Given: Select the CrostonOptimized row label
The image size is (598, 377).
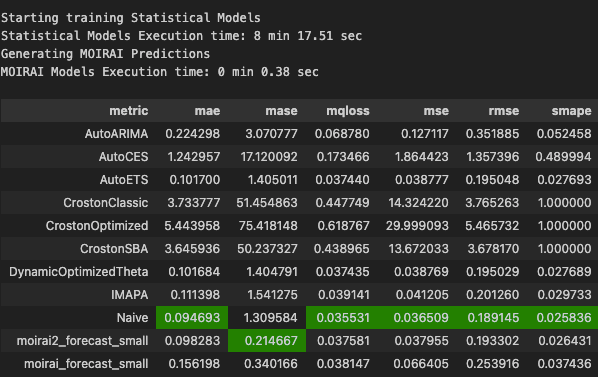Looking at the screenshot, I should 97,226.
